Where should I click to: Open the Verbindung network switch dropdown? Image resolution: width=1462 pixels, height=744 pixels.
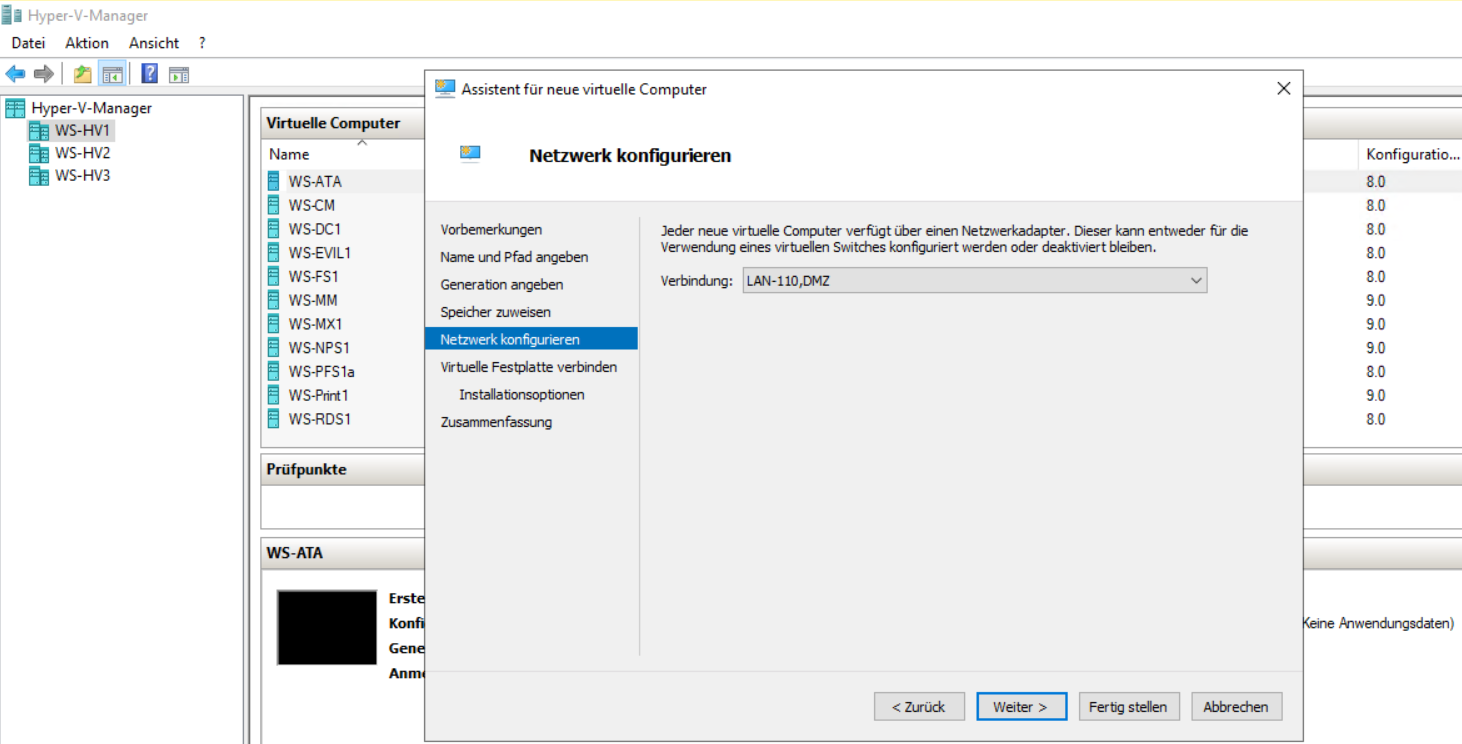point(974,281)
